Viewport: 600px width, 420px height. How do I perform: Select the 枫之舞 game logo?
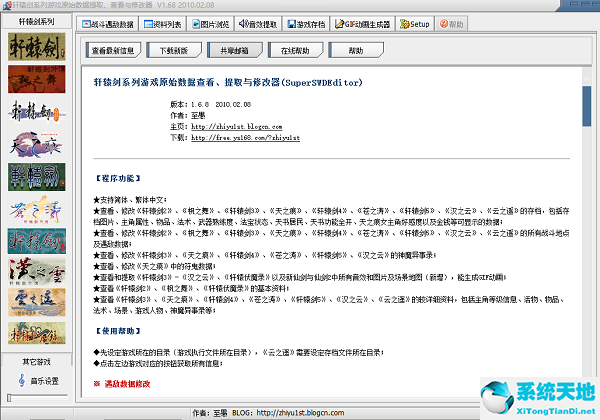(x=37, y=79)
